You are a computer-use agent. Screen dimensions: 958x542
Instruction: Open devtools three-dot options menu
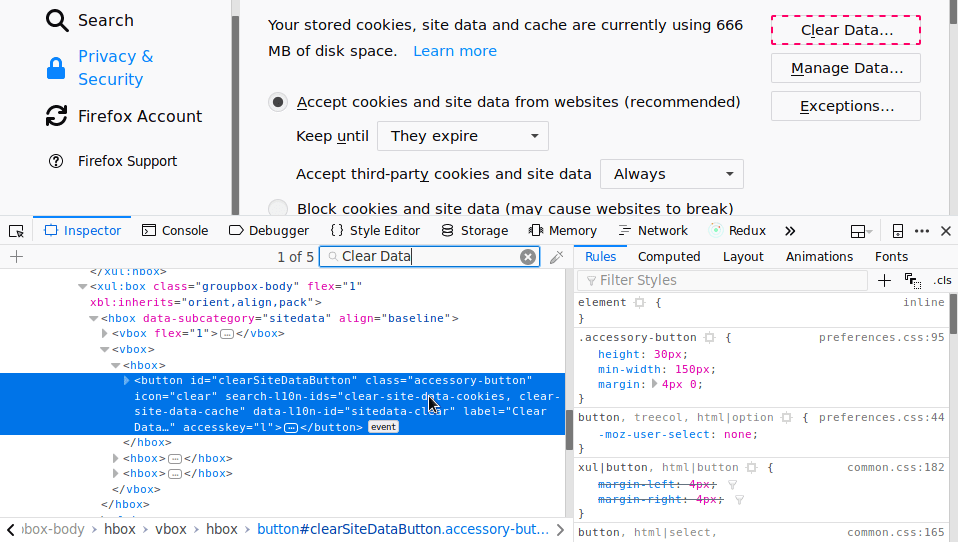(x=922, y=231)
